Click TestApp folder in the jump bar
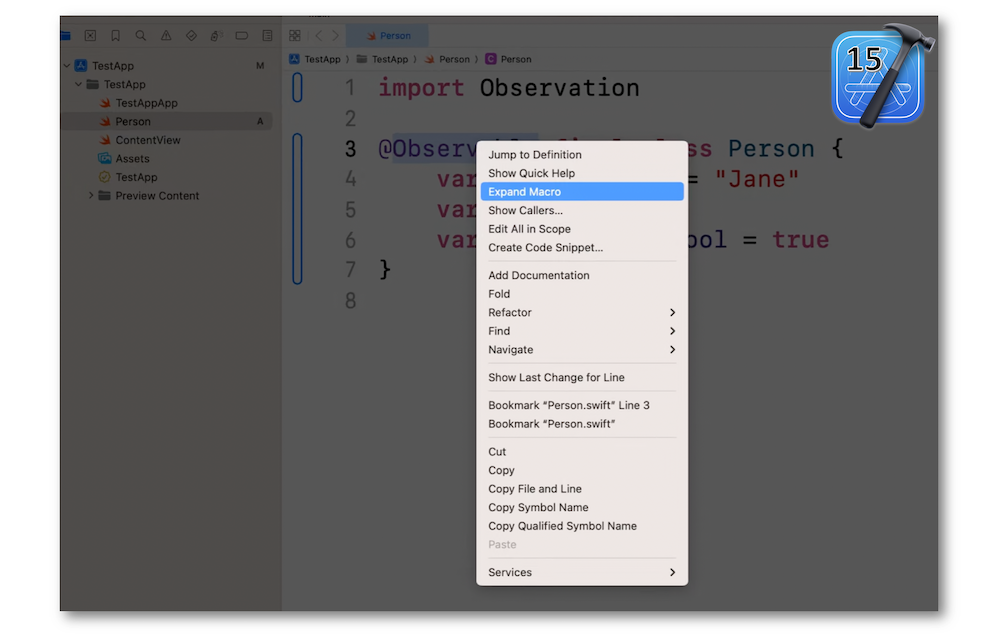The width and height of the screenshot is (1000, 639). 383,59
